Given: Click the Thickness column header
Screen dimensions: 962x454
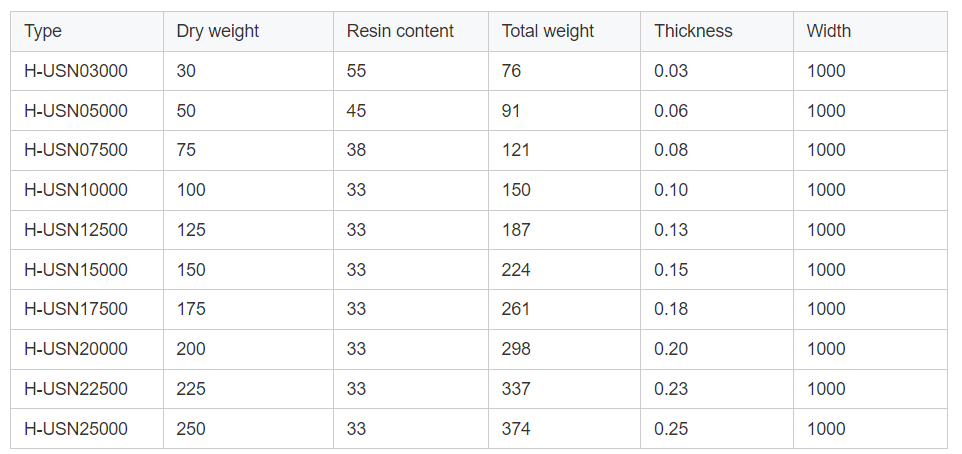Looking at the screenshot, I should tap(693, 31).
